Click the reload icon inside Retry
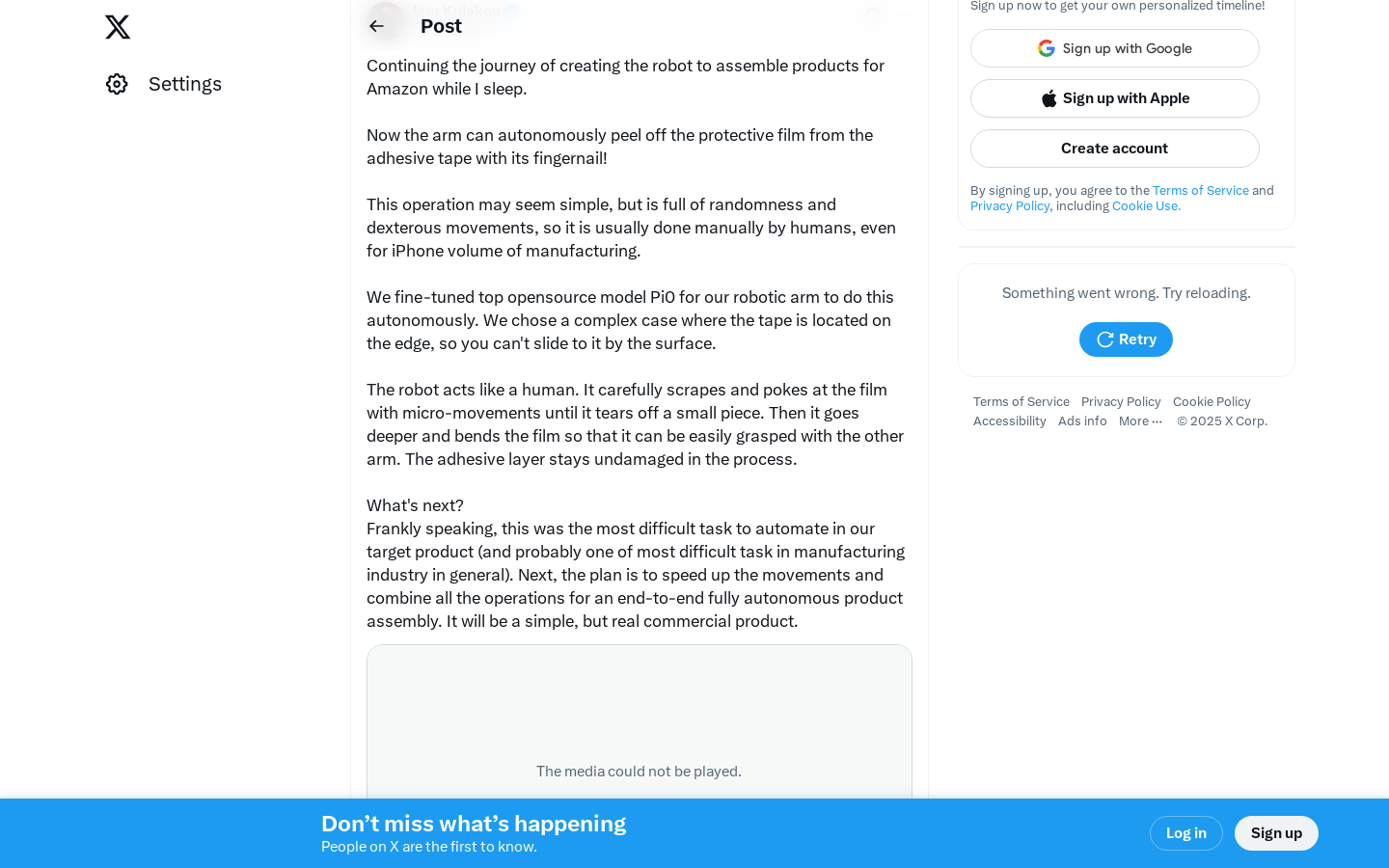The width and height of the screenshot is (1389, 868). tap(1105, 339)
